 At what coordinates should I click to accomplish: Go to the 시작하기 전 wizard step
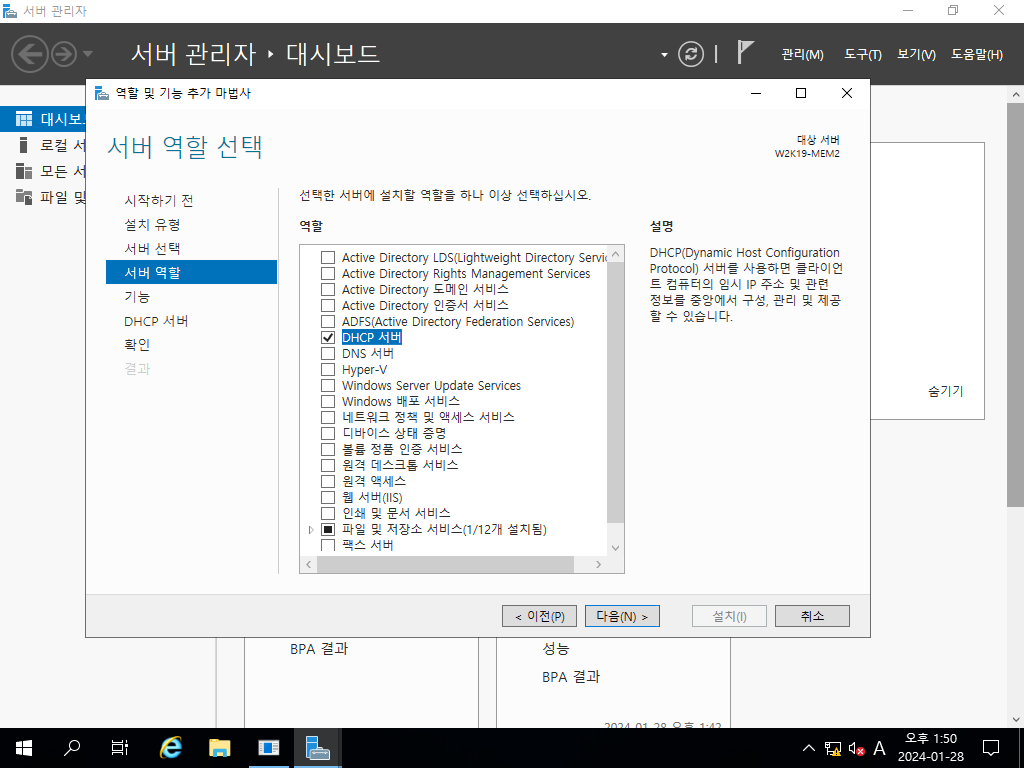(x=159, y=200)
